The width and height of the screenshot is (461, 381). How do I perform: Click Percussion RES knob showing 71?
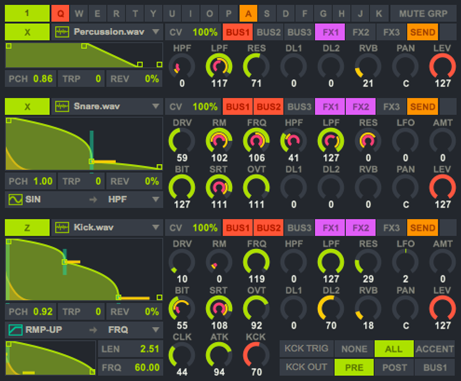256,66
